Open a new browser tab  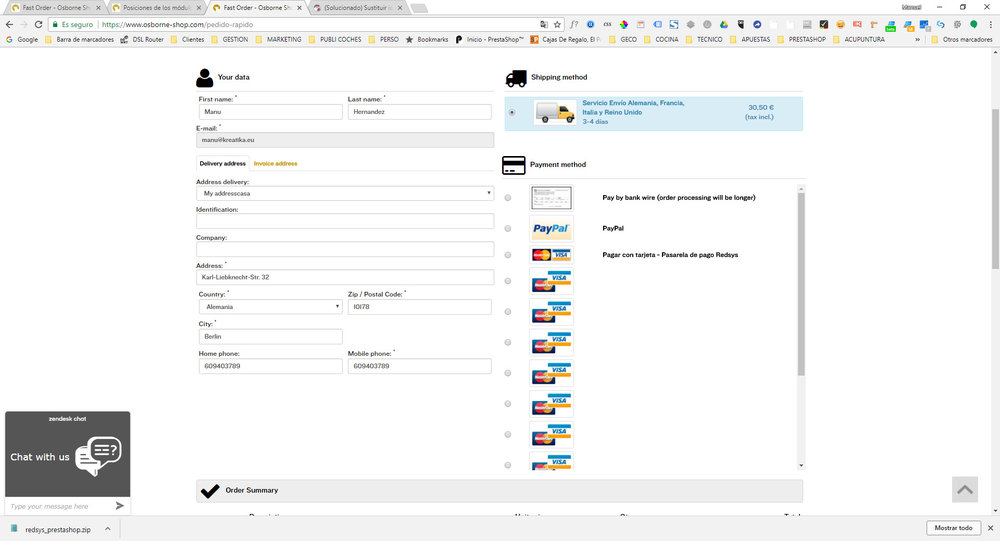click(x=419, y=8)
